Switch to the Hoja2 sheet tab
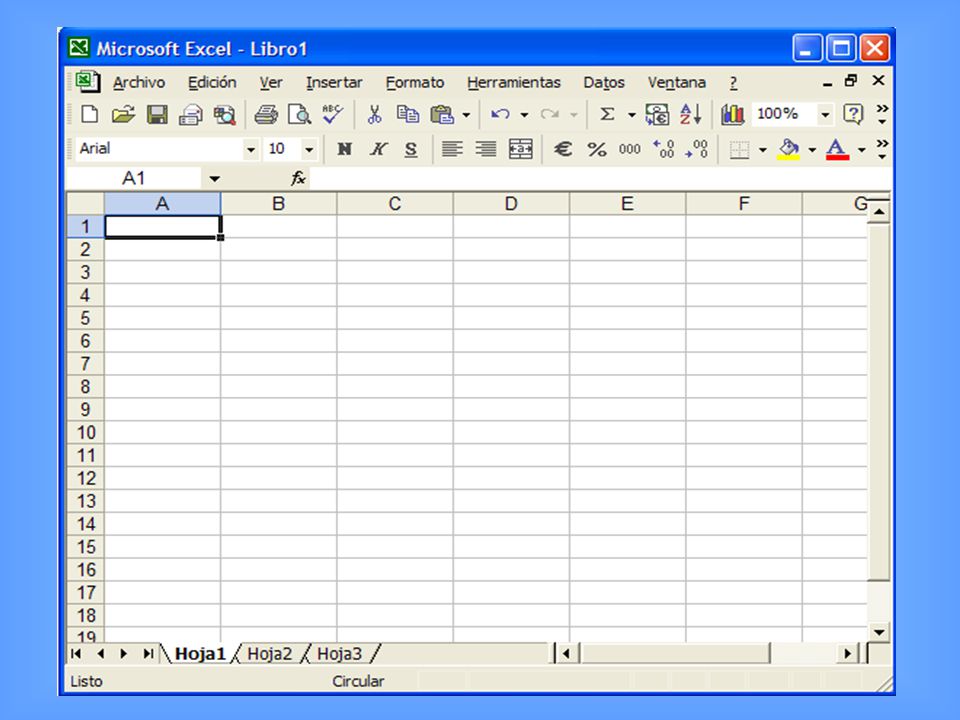The width and height of the screenshot is (960, 720). click(x=269, y=654)
